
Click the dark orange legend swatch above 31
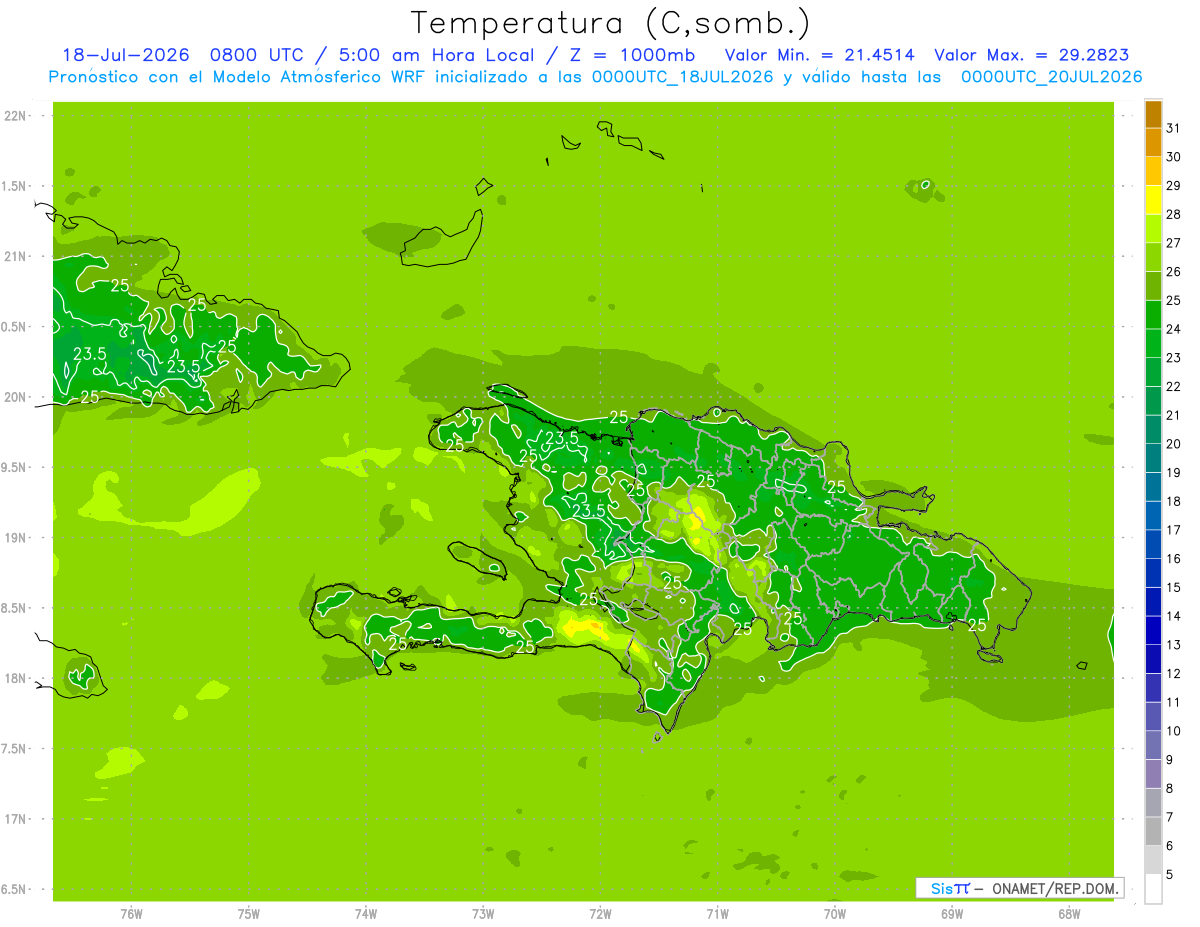(1153, 114)
